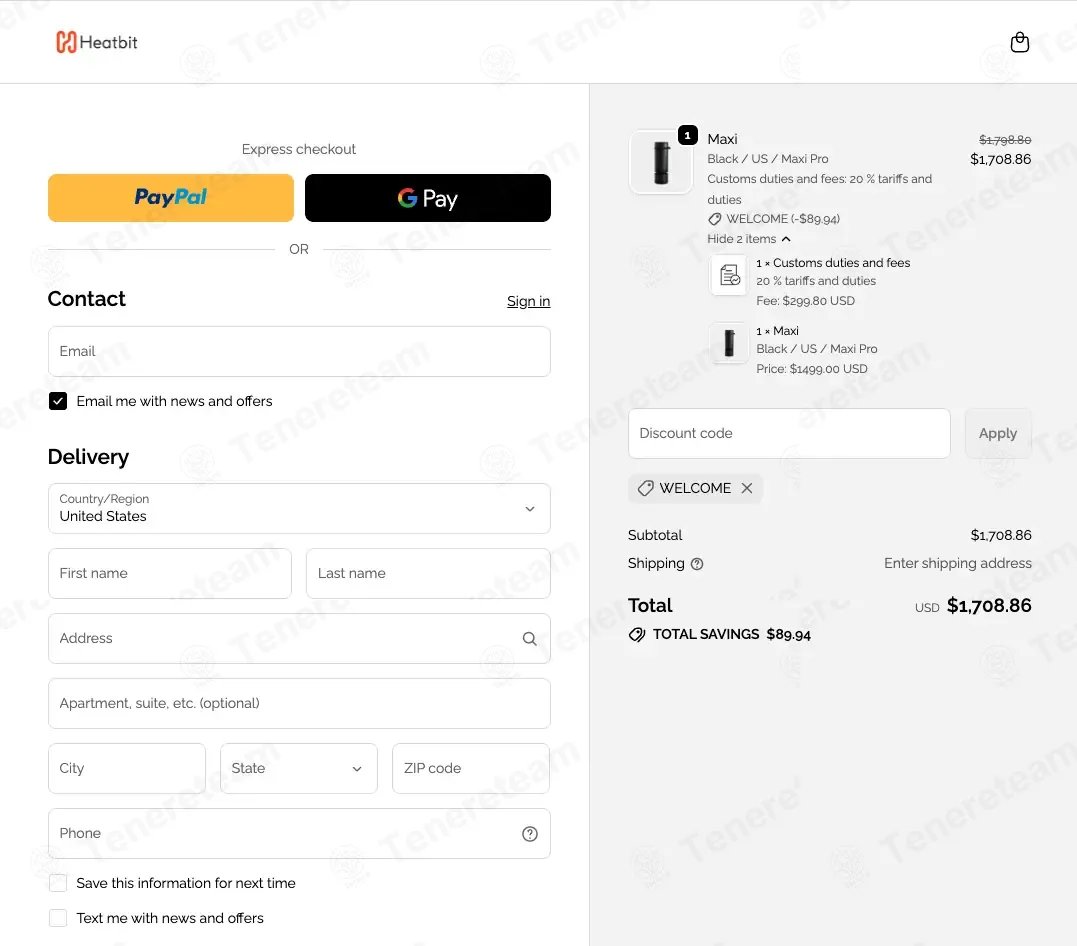
Task: Click the small Maxi Pro item thumbnail
Action: pos(729,343)
